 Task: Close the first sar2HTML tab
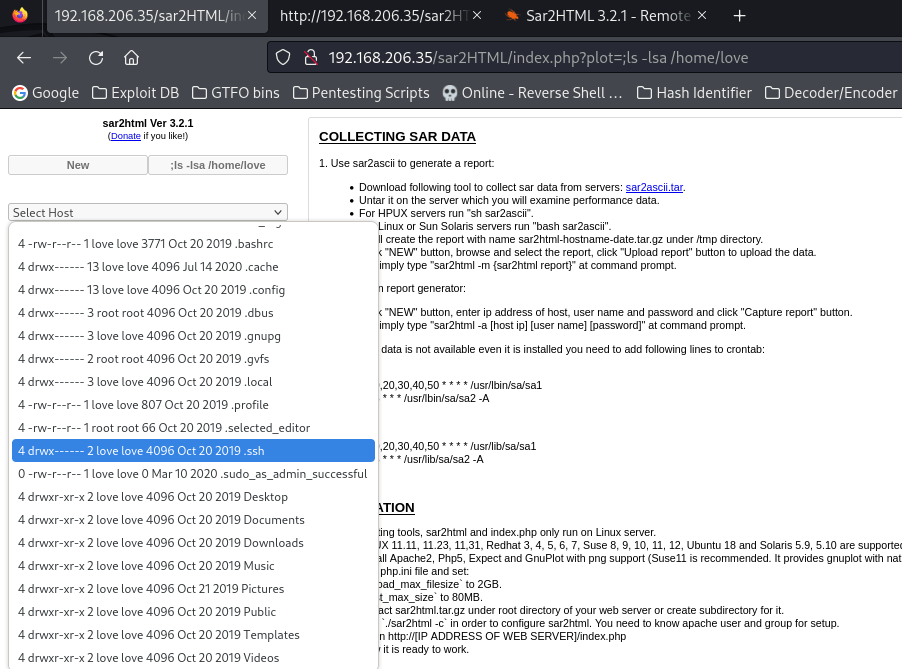[253, 16]
